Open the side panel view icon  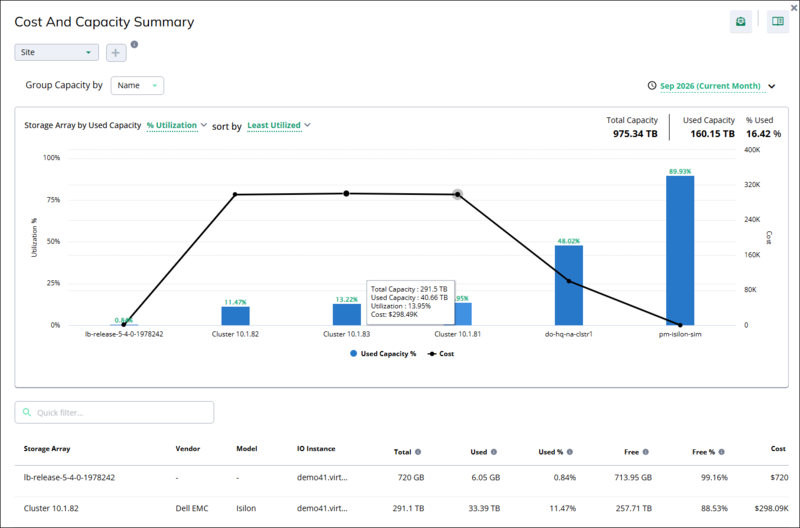tap(778, 21)
